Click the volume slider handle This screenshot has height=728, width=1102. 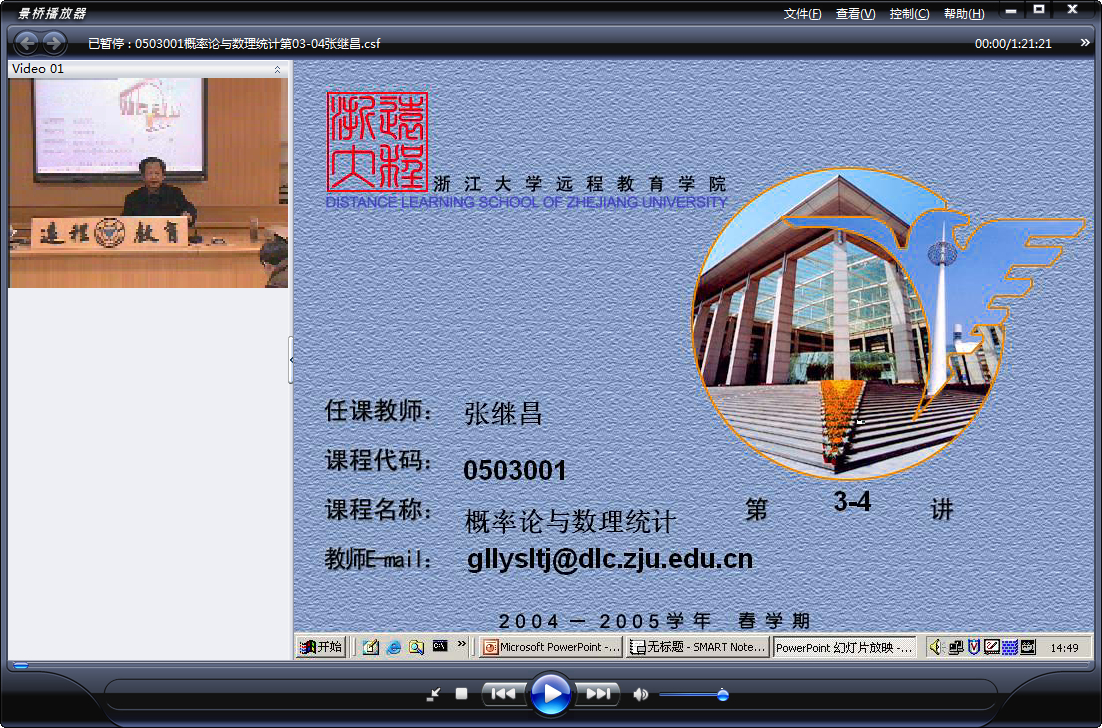pos(722,695)
